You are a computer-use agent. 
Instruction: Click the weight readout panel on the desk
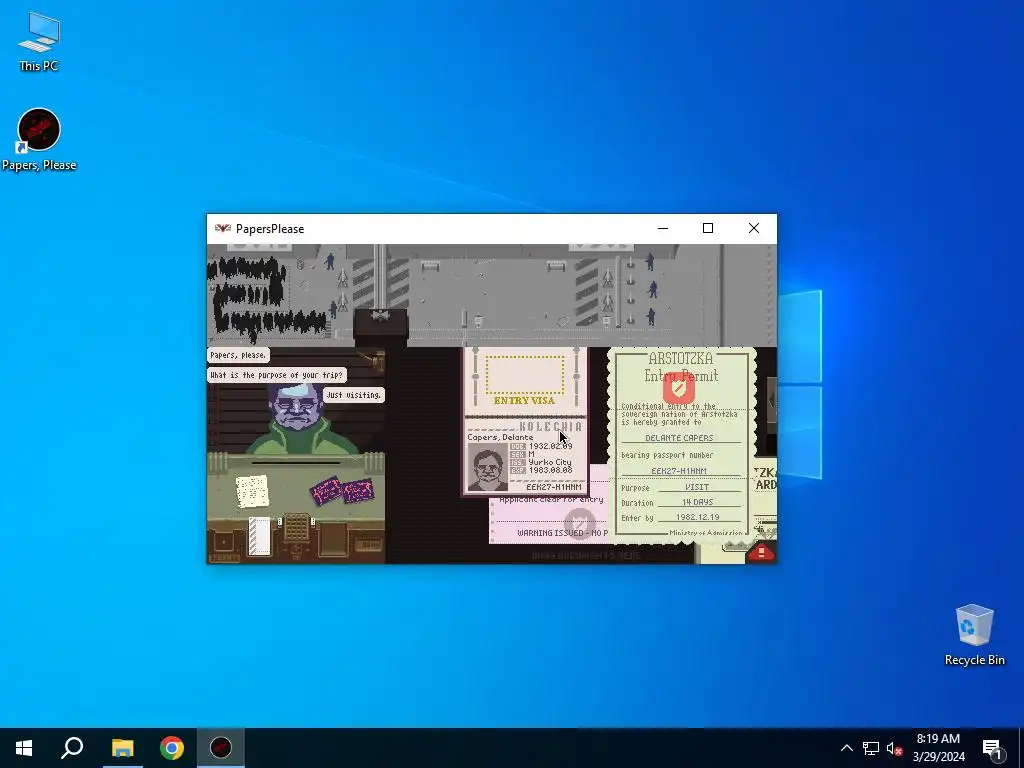coord(368,544)
